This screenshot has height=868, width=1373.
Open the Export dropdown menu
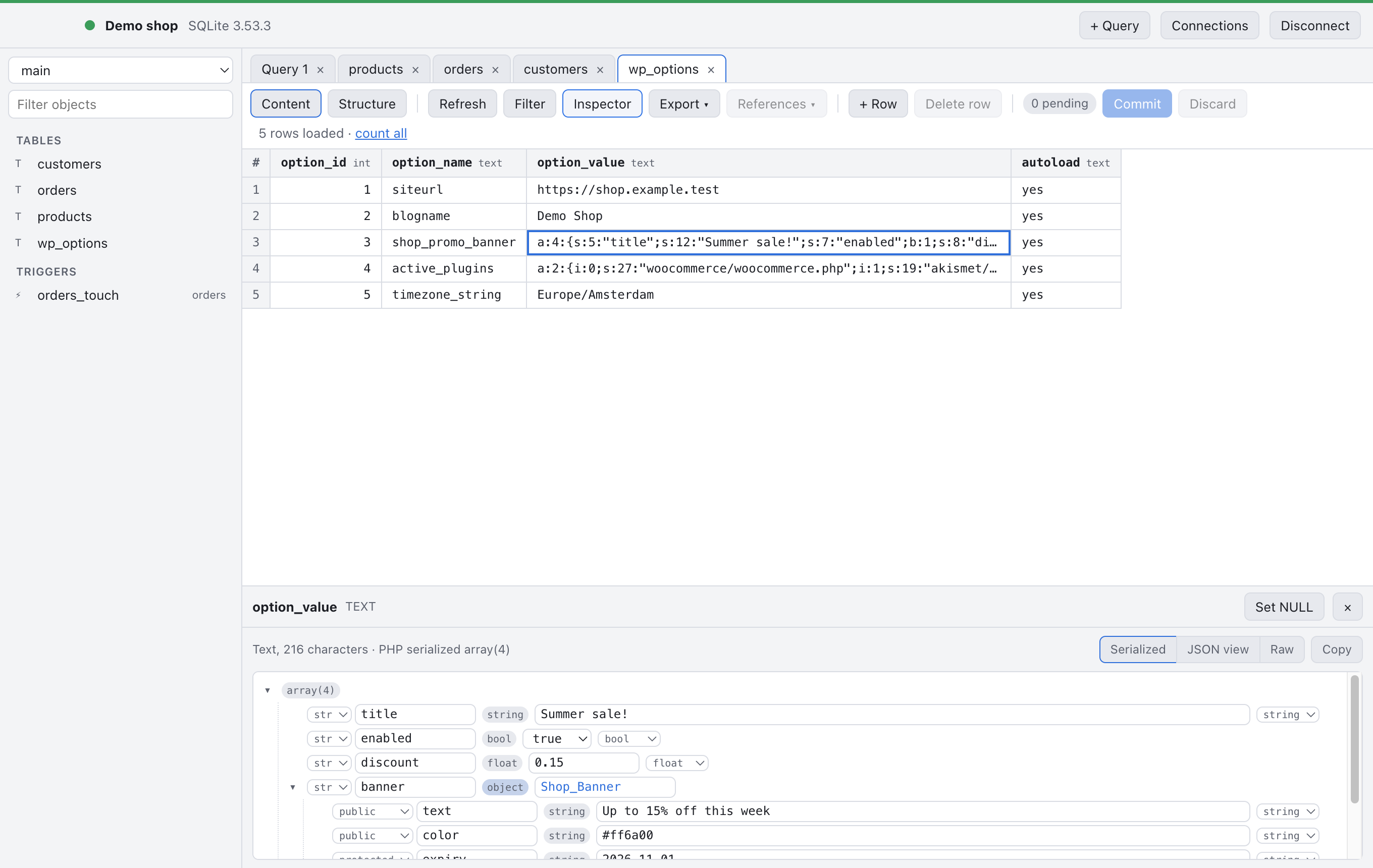coord(683,104)
